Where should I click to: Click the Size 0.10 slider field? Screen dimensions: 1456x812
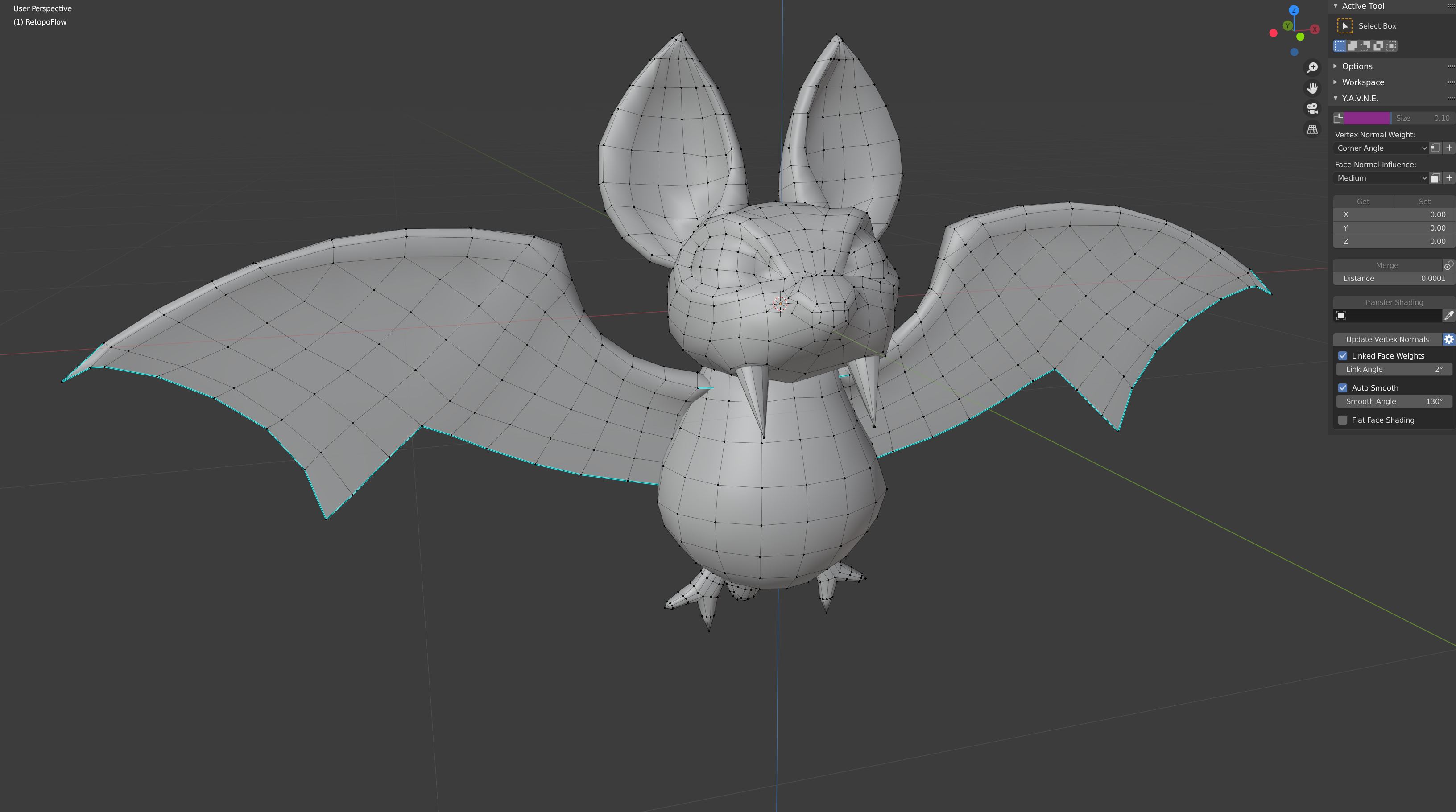(1423, 118)
